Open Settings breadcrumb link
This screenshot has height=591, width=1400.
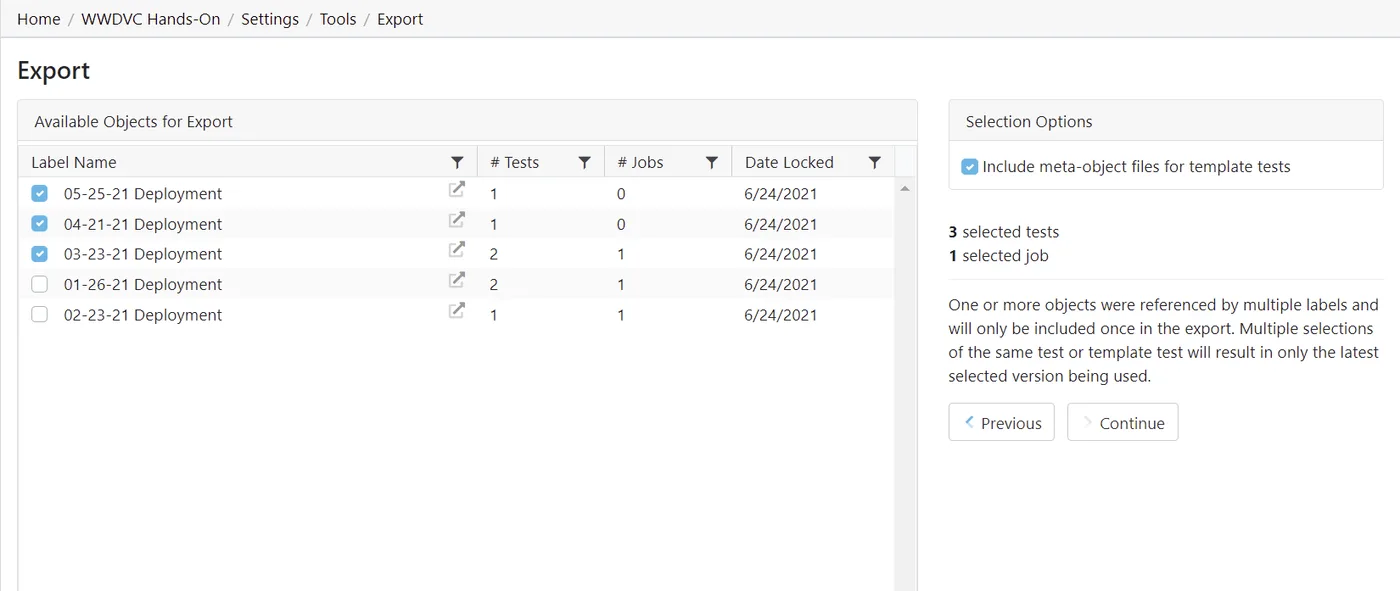point(270,19)
